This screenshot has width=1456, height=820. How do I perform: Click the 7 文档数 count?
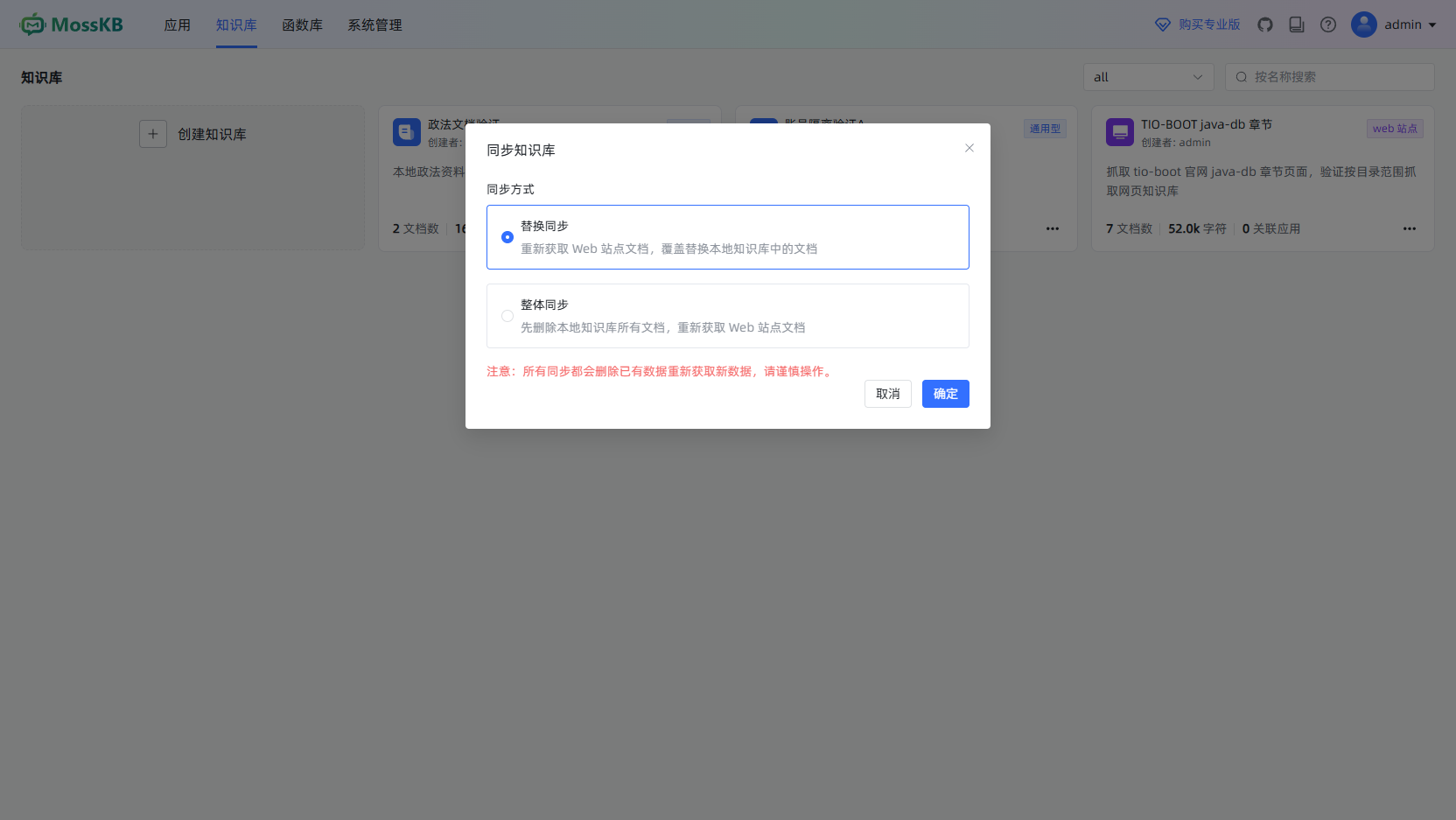pos(1129,228)
